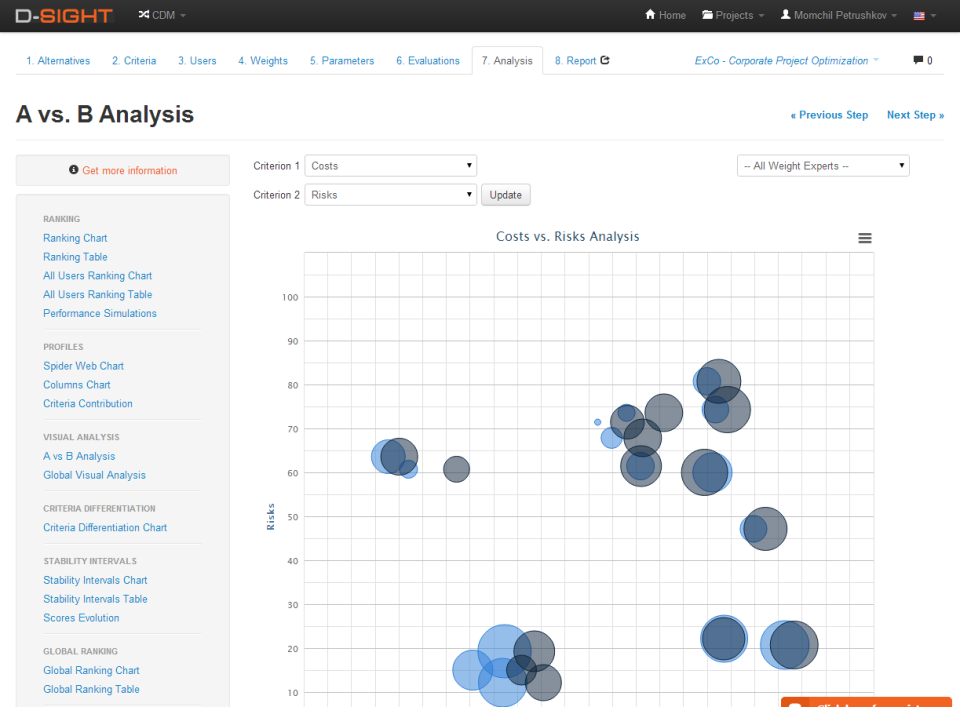Open the ExCo project selector dropdown

point(786,60)
